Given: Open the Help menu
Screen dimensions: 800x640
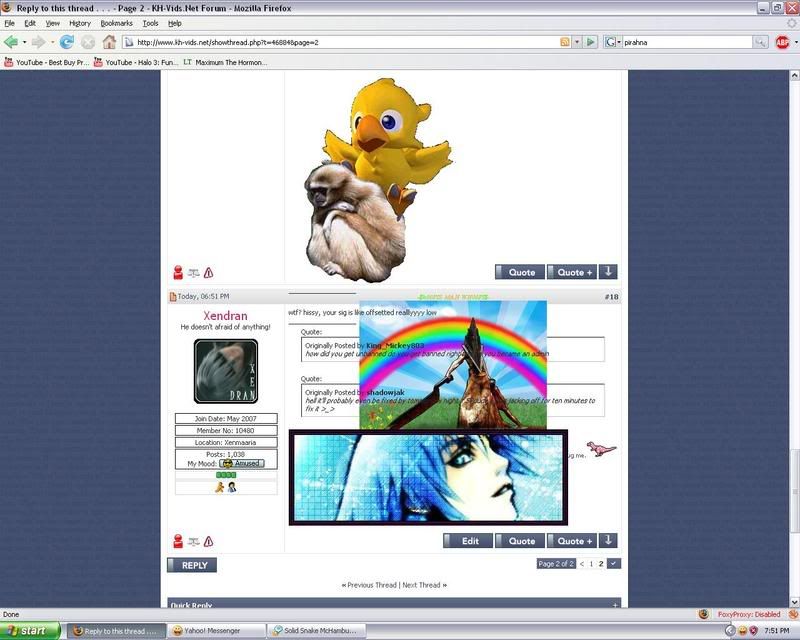Looking at the screenshot, I should [175, 23].
